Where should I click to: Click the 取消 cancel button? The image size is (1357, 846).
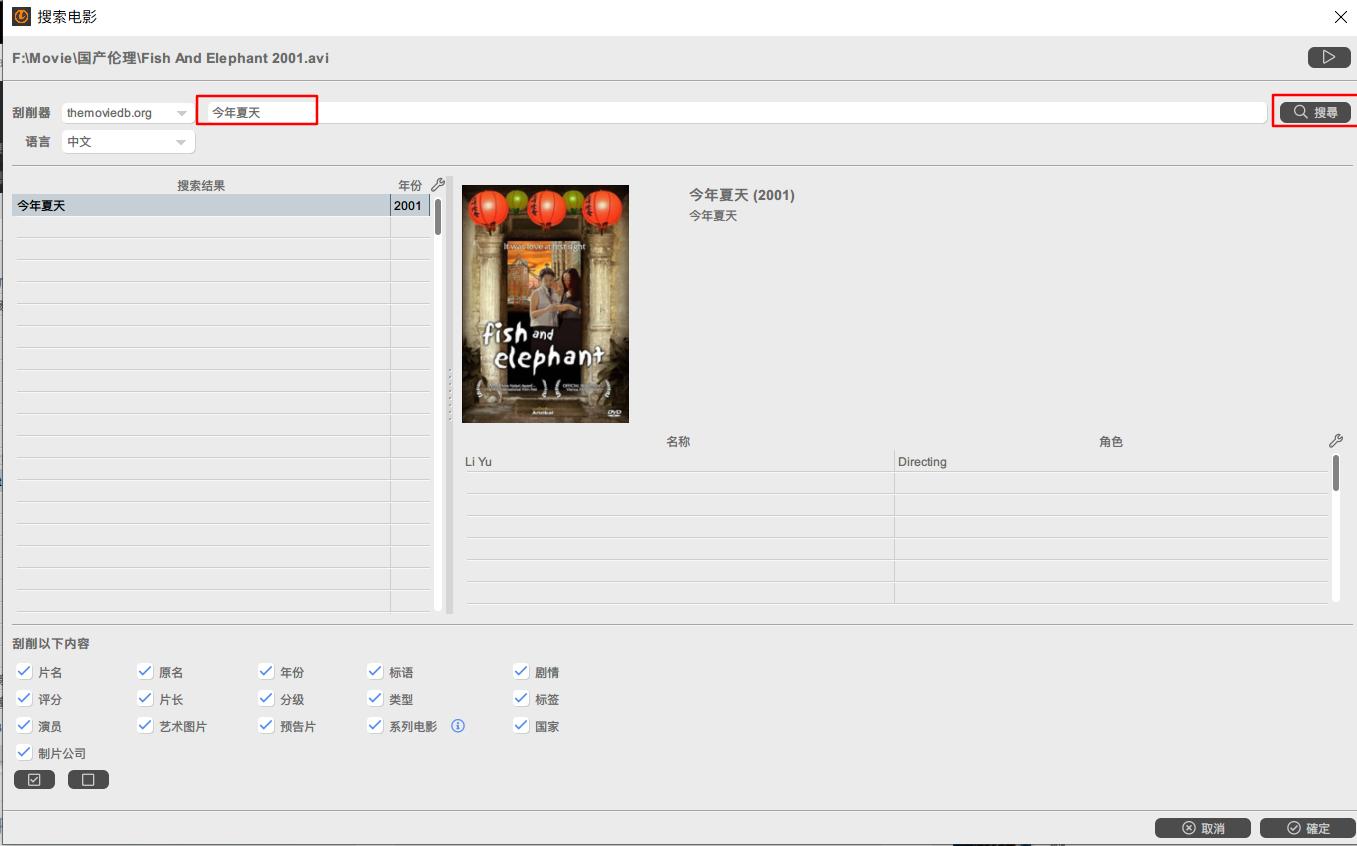pyautogui.click(x=1203, y=828)
